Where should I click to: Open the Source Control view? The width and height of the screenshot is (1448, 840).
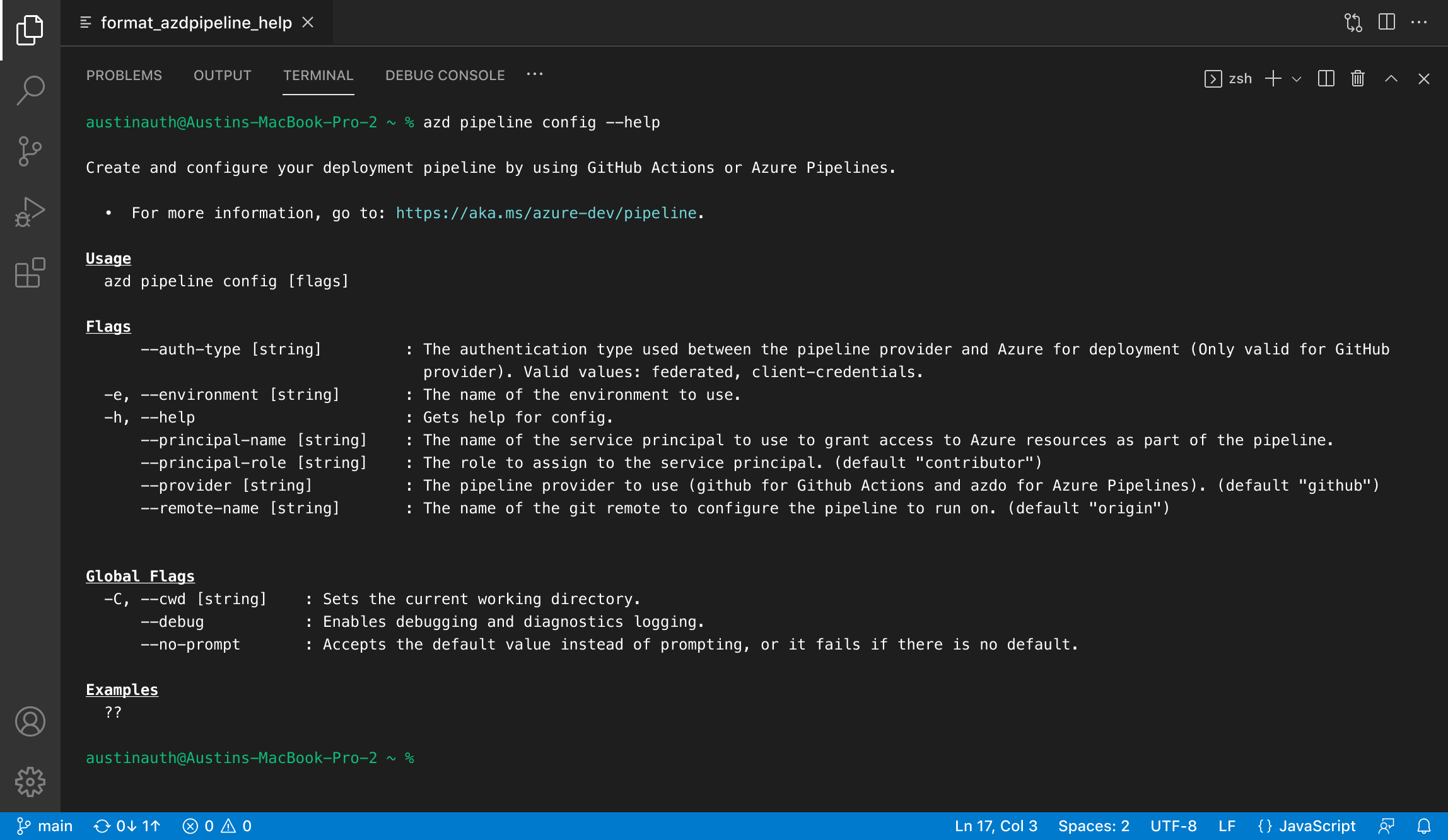(31, 151)
